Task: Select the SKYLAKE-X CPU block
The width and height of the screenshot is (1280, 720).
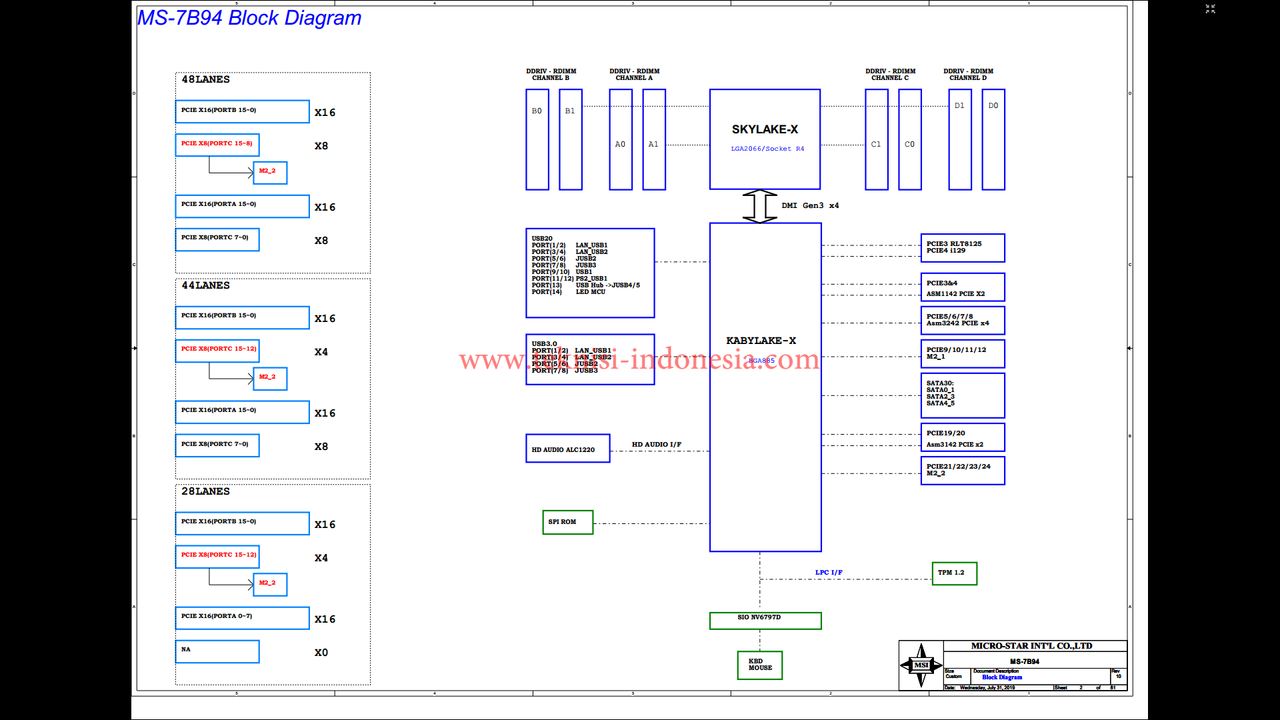Action: pos(765,139)
